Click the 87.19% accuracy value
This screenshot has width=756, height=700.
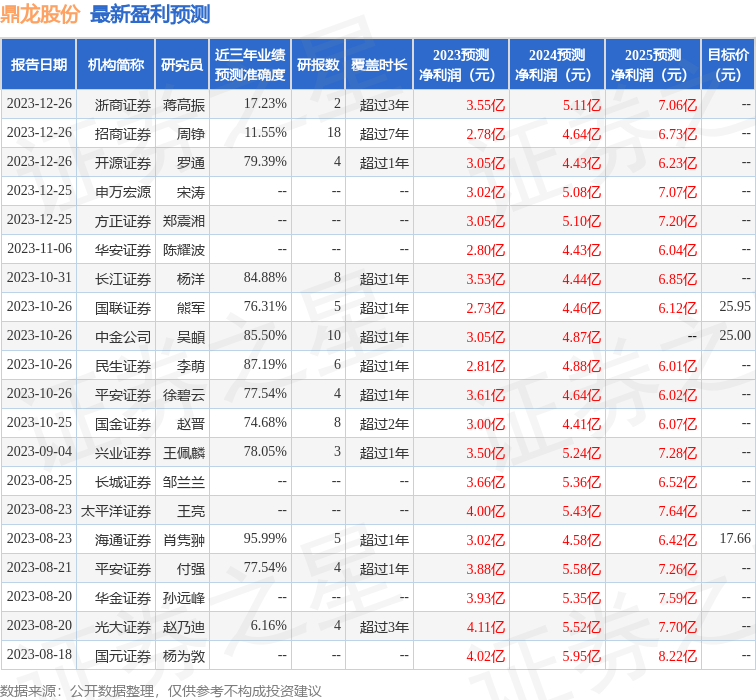[x=265, y=364]
